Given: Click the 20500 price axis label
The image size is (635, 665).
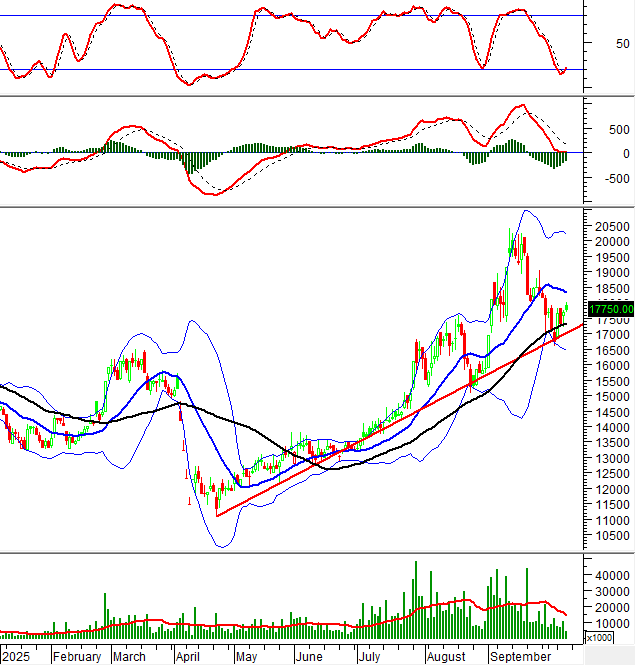Looking at the screenshot, I should [611, 226].
